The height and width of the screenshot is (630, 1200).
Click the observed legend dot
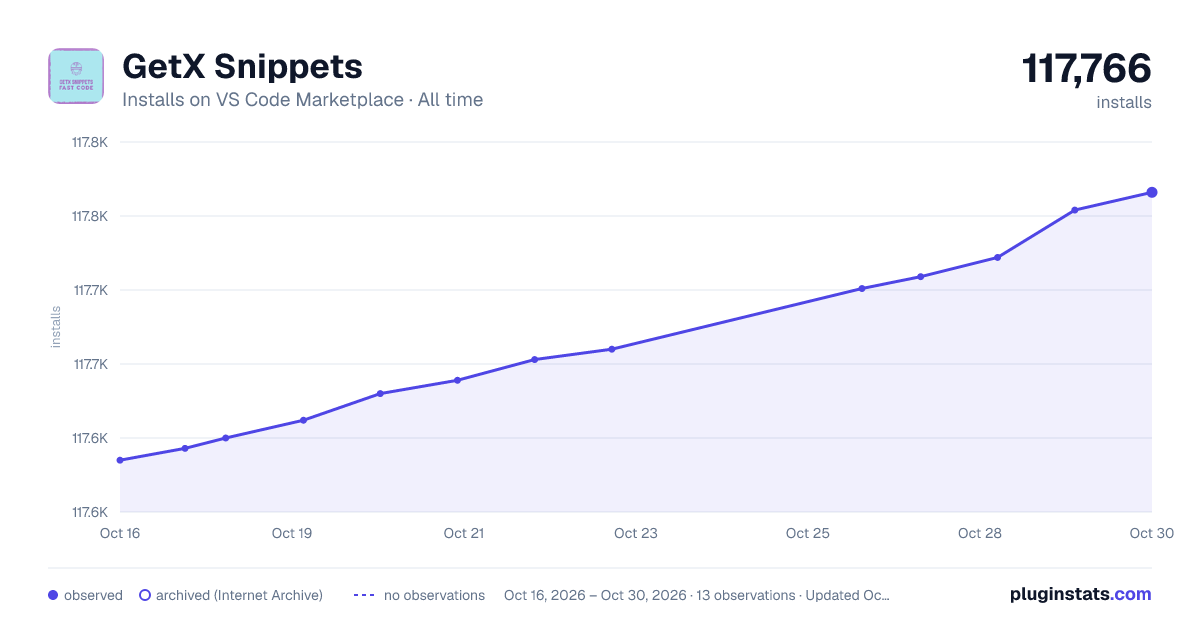pos(53,595)
